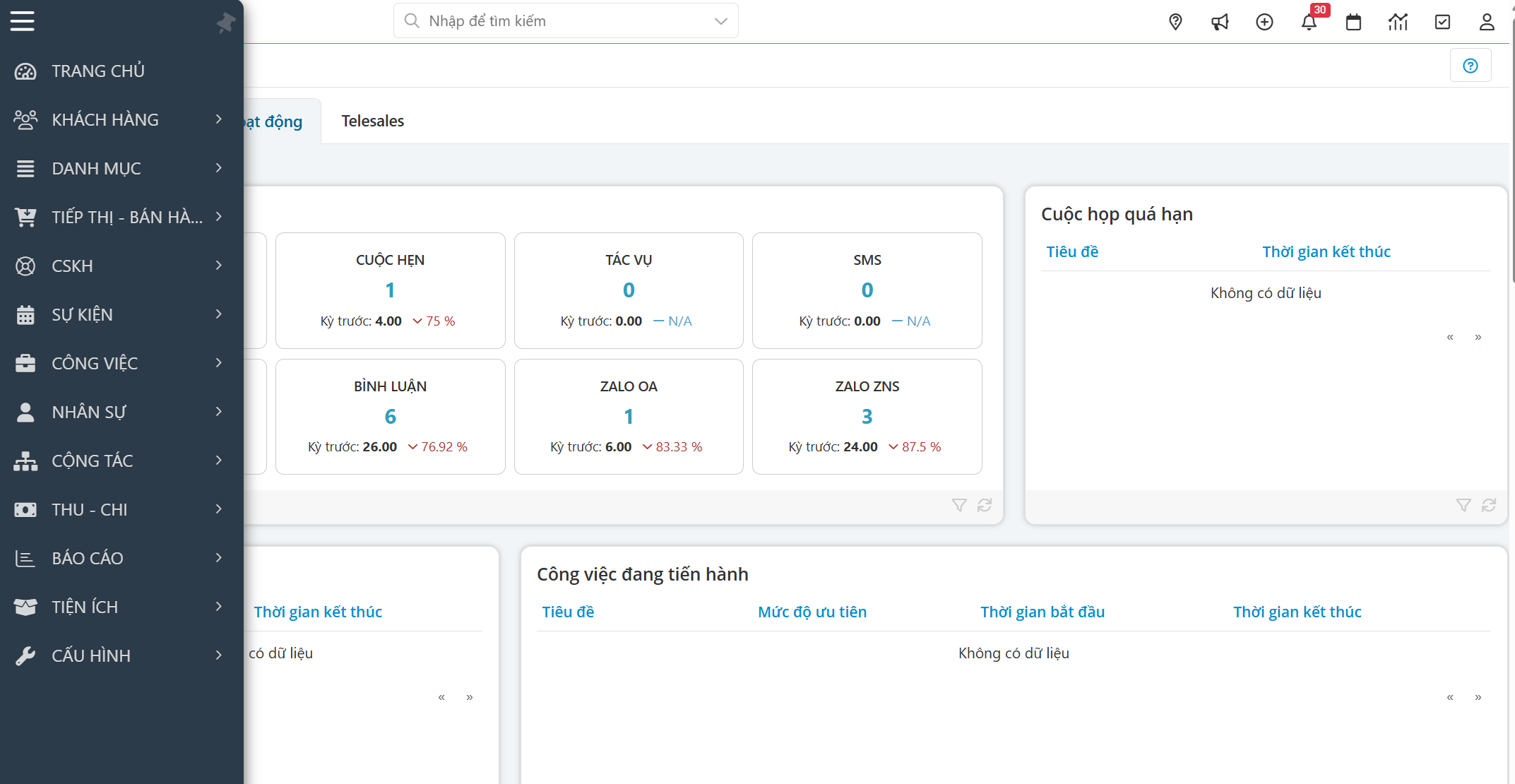The height and width of the screenshot is (784, 1515).
Task: Sort by Mức độ ưu tiên column
Action: coord(812,612)
